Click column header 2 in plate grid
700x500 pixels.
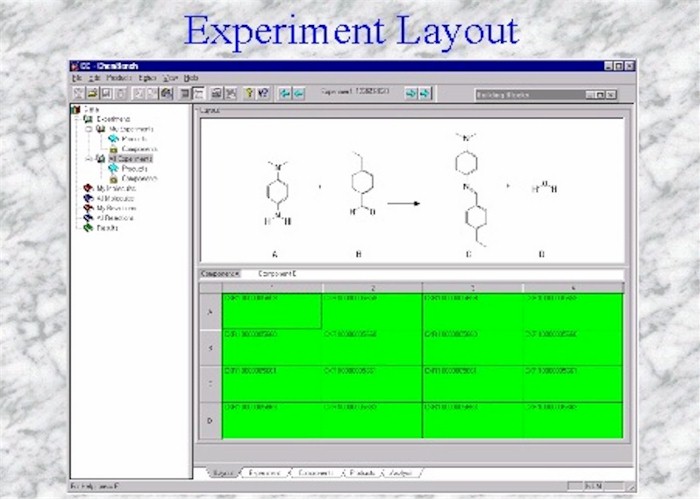coord(372,287)
